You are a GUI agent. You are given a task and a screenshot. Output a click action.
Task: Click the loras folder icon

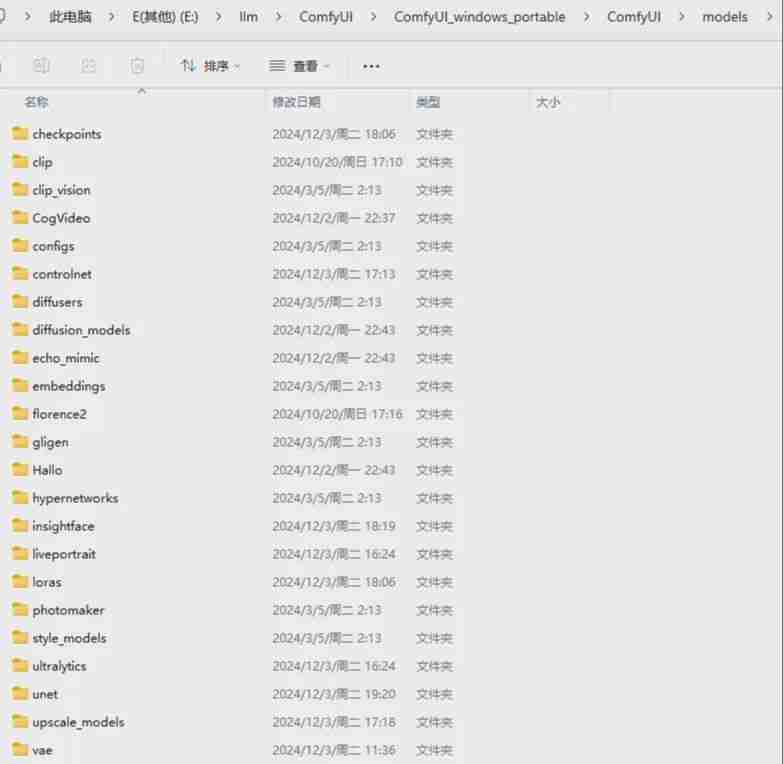(20, 581)
